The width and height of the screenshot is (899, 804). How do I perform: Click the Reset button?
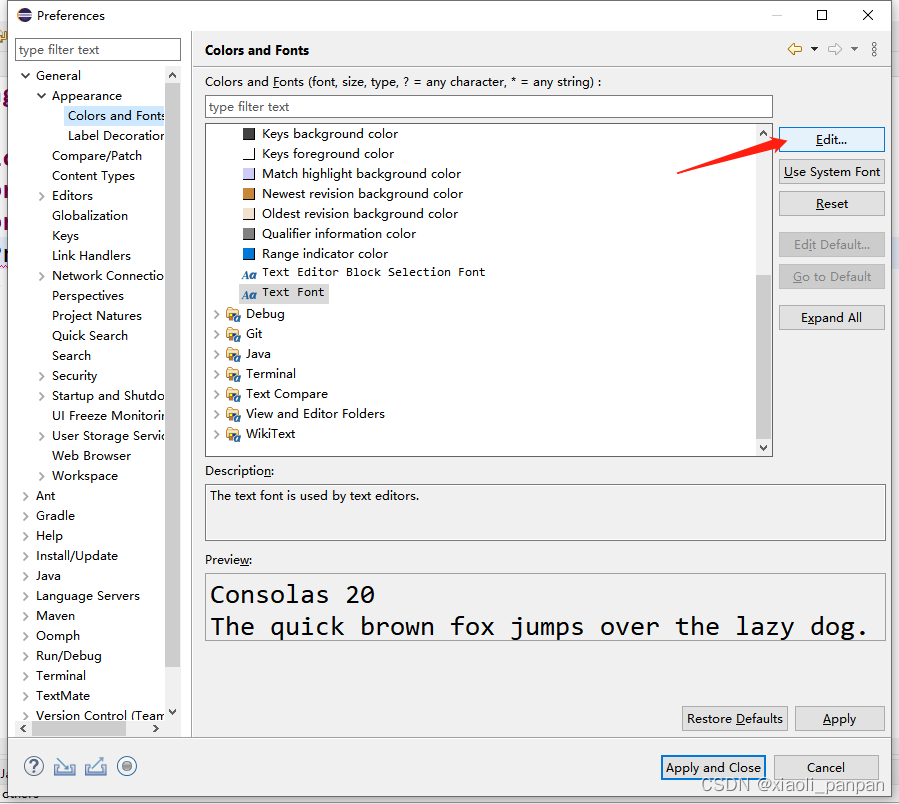pyautogui.click(x=831, y=204)
